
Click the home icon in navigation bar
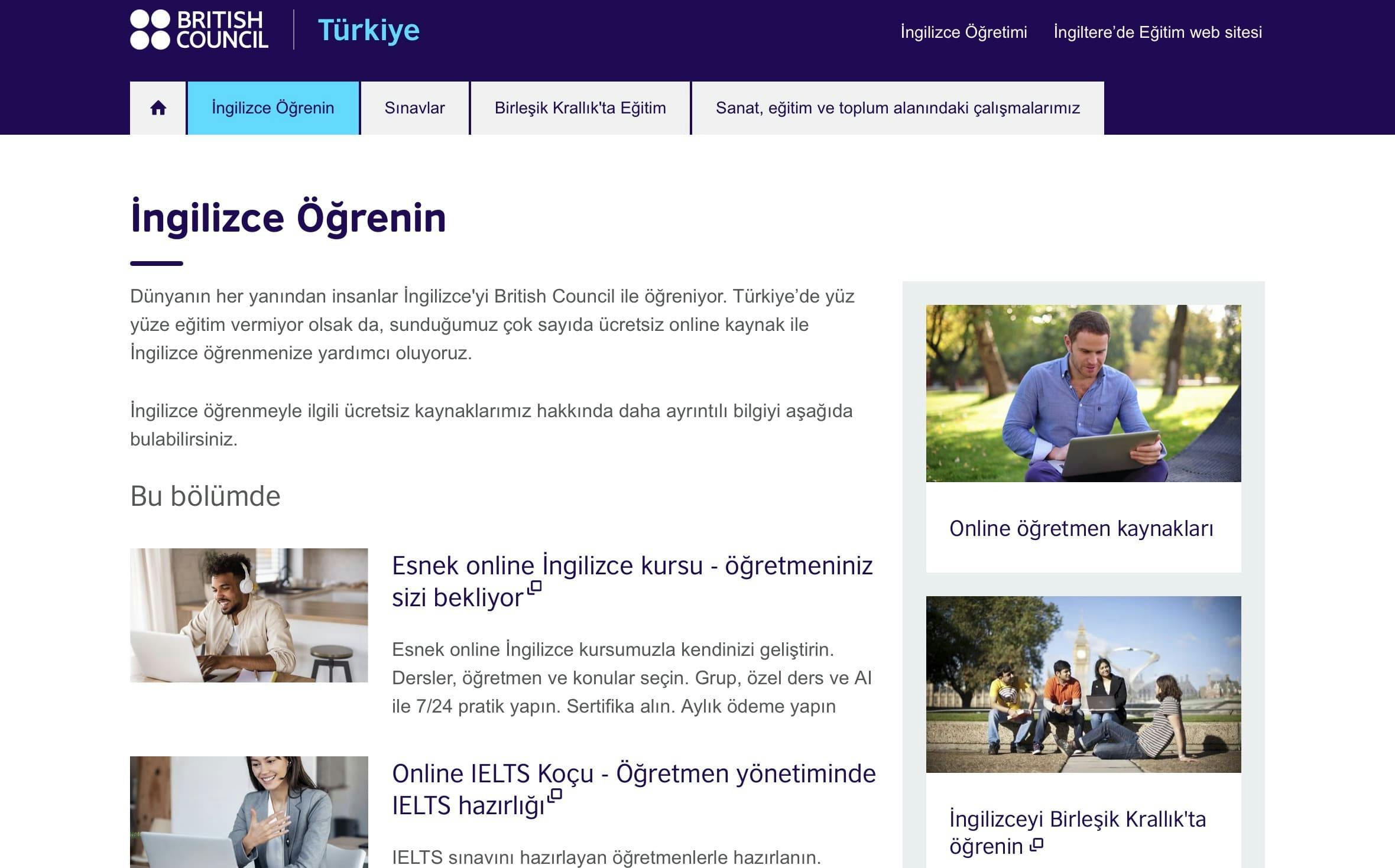(158, 108)
